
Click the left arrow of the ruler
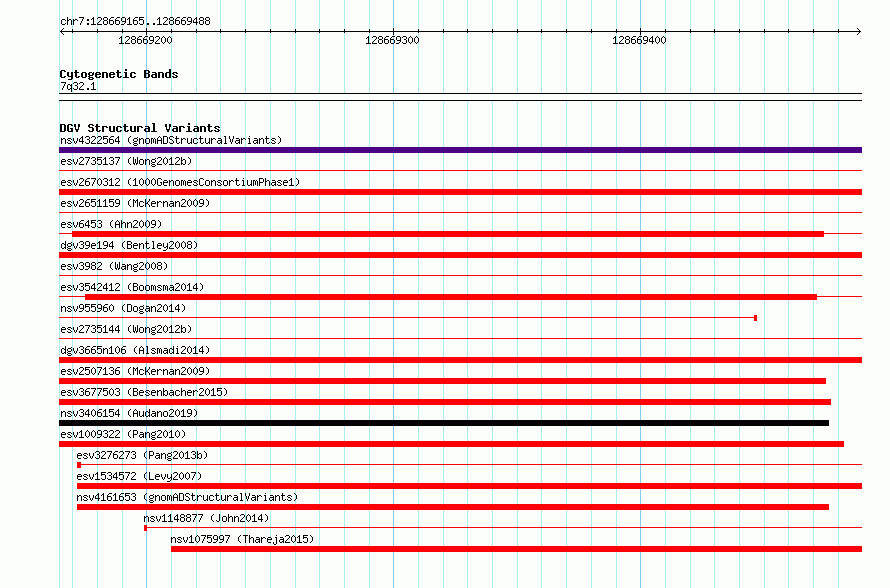63,31
